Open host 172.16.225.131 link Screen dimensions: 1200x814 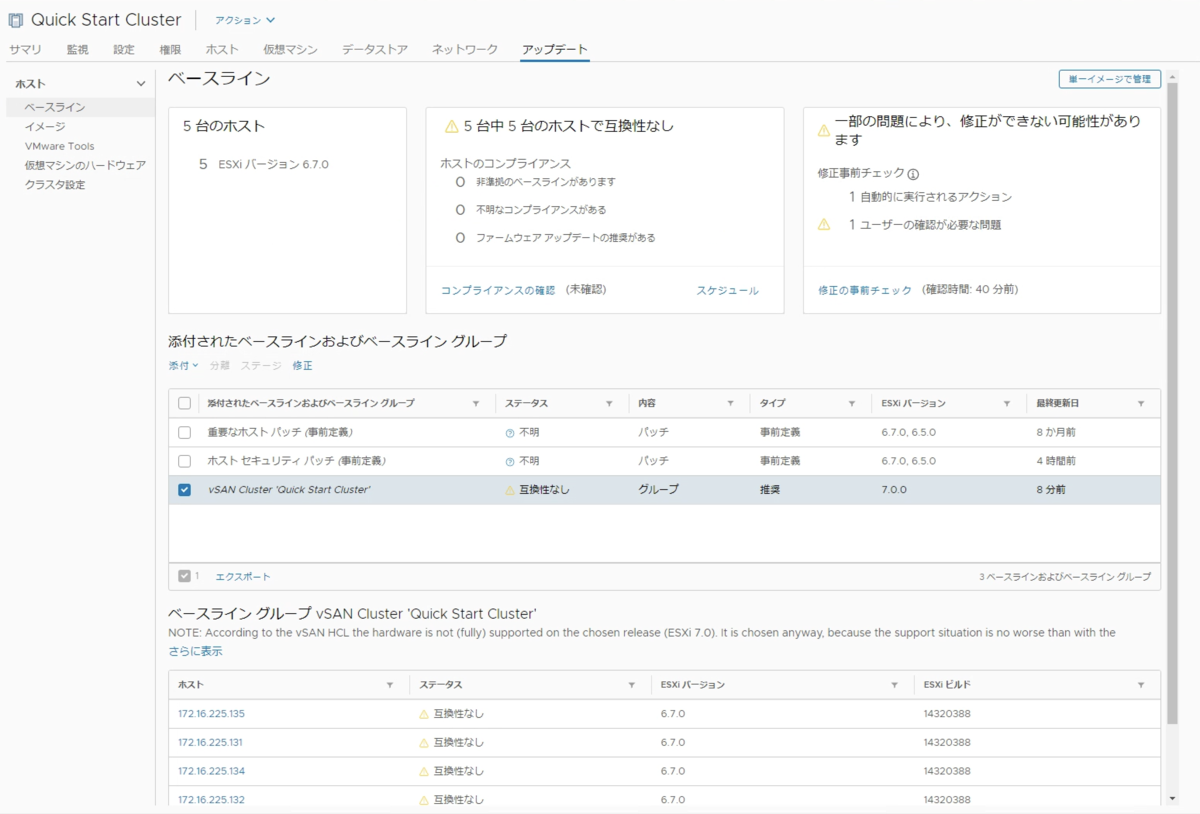[x=210, y=743]
